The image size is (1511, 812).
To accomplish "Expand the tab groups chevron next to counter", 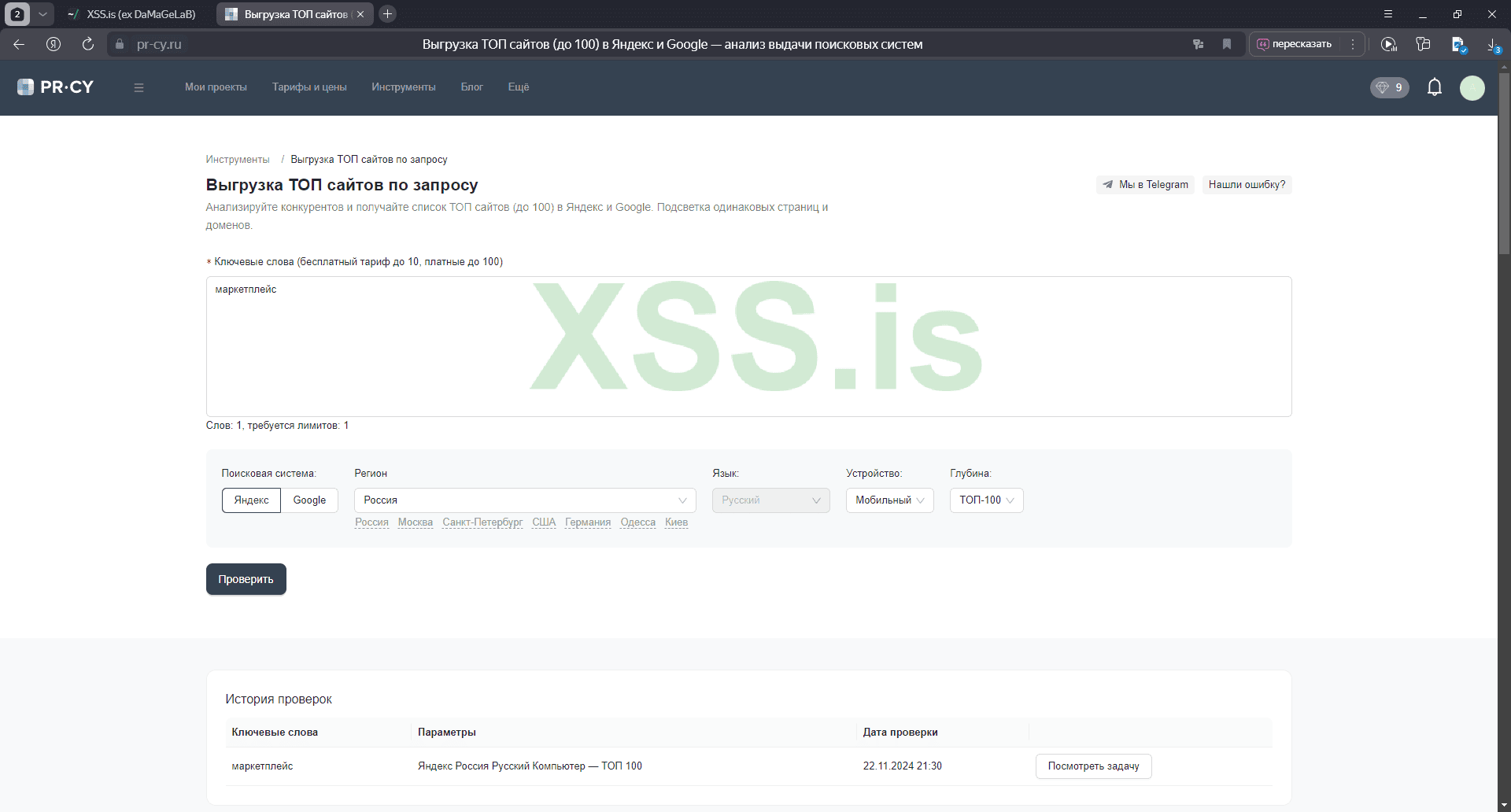I will (42, 14).
